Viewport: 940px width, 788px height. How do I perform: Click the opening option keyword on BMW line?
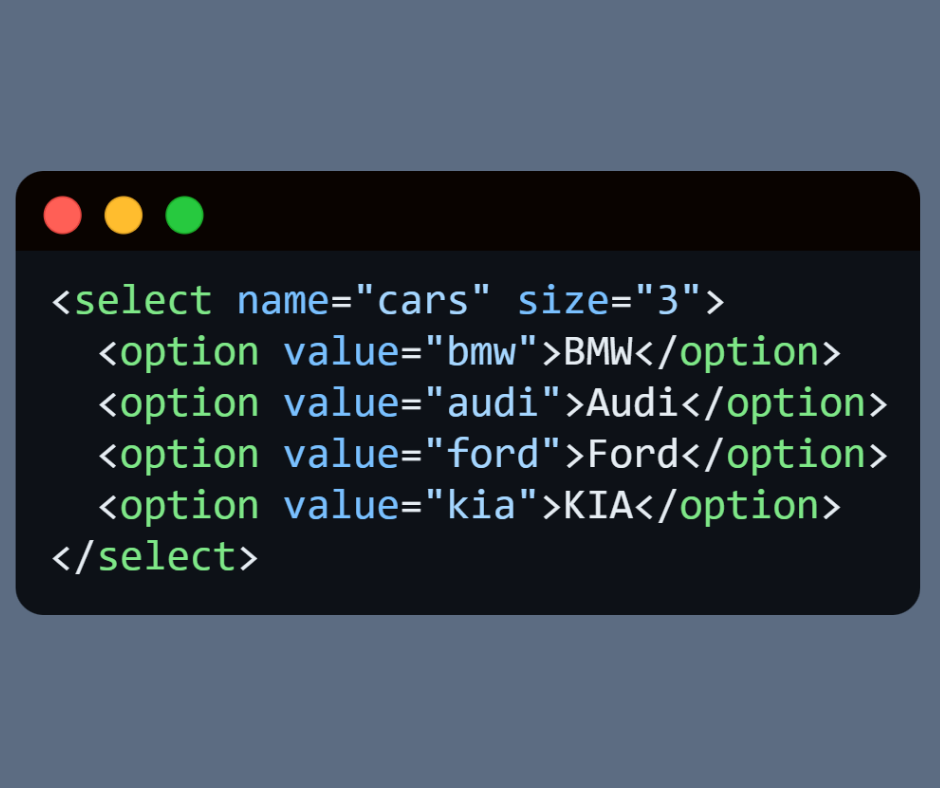[x=189, y=352]
